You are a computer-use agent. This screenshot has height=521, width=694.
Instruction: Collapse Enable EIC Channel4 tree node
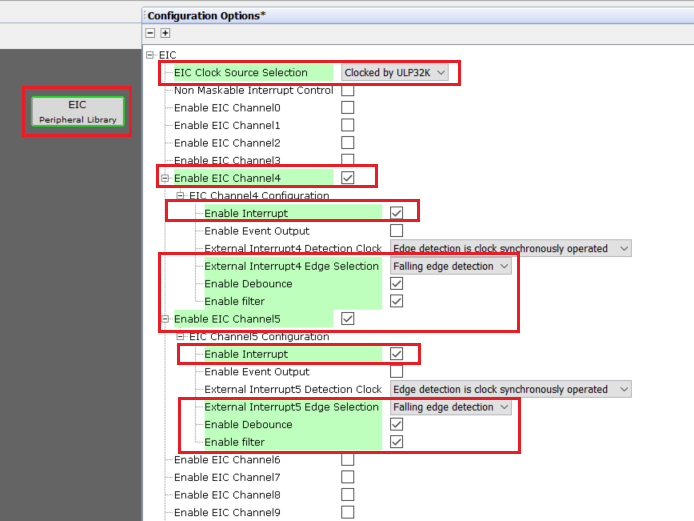(165, 178)
